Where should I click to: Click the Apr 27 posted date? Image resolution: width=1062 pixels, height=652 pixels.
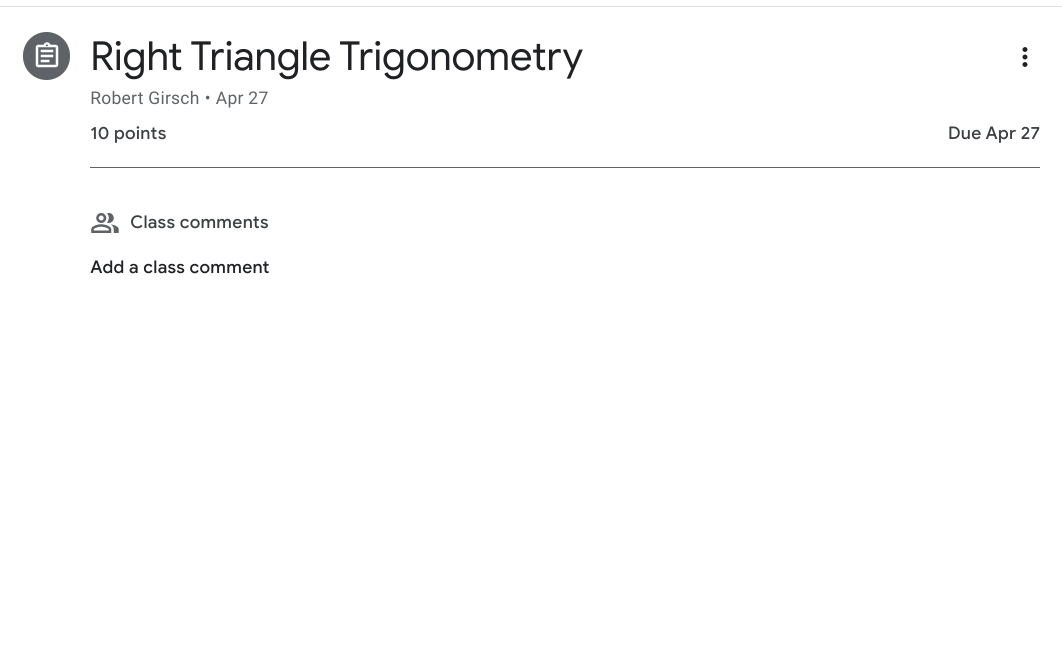242,98
